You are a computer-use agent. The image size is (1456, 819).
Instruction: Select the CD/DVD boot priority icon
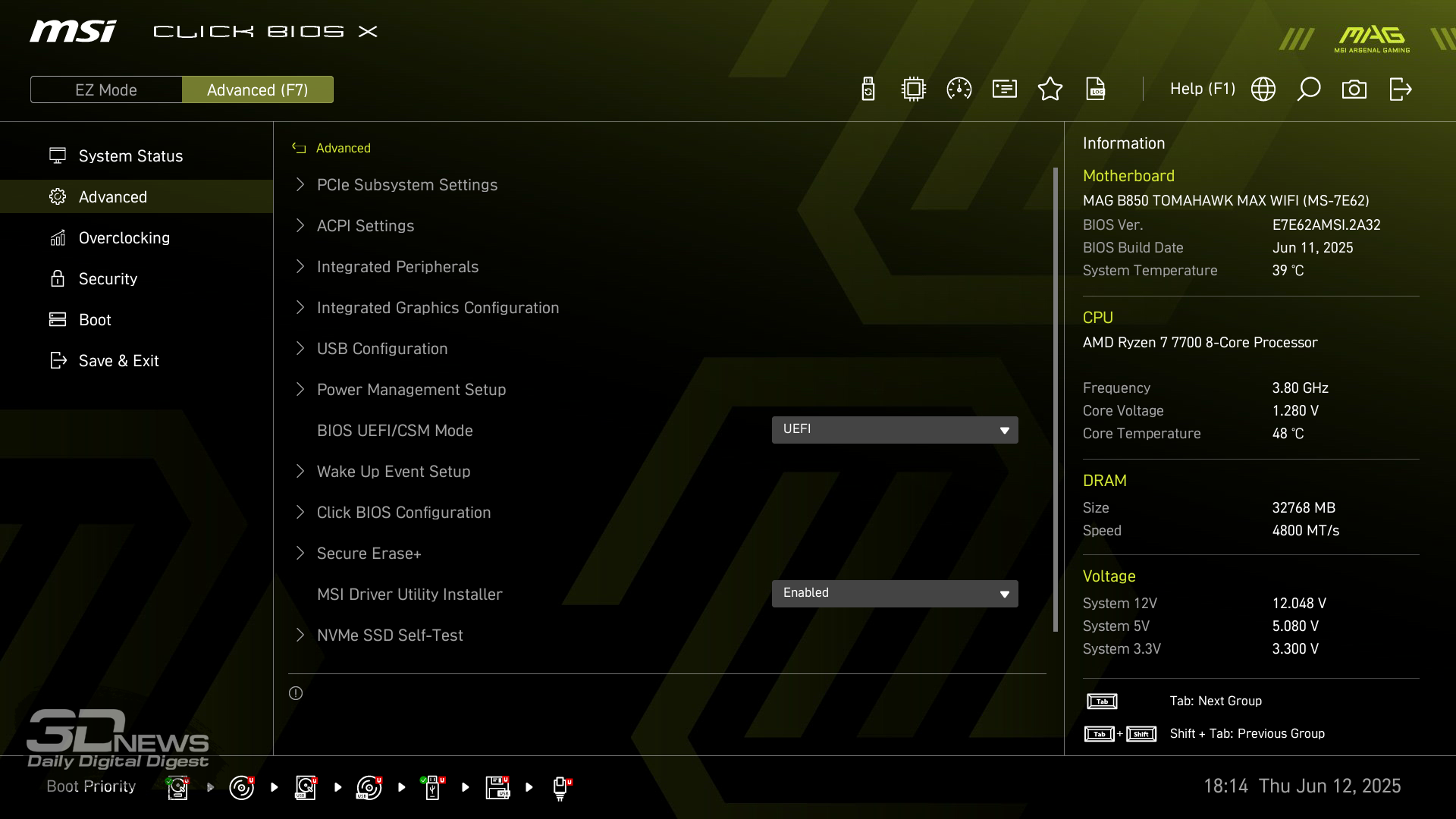(241, 787)
